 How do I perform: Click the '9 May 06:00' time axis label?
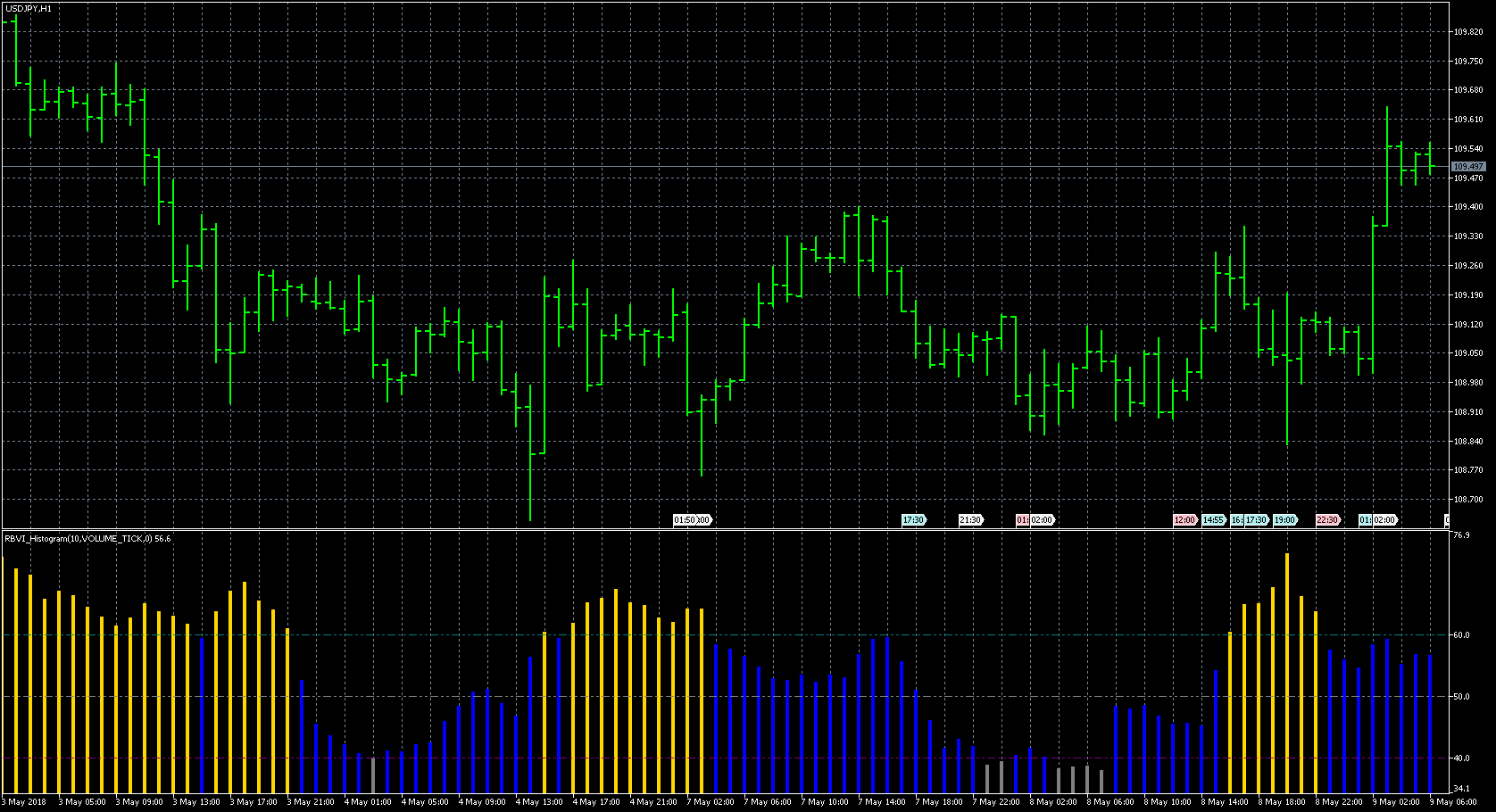click(x=1455, y=802)
